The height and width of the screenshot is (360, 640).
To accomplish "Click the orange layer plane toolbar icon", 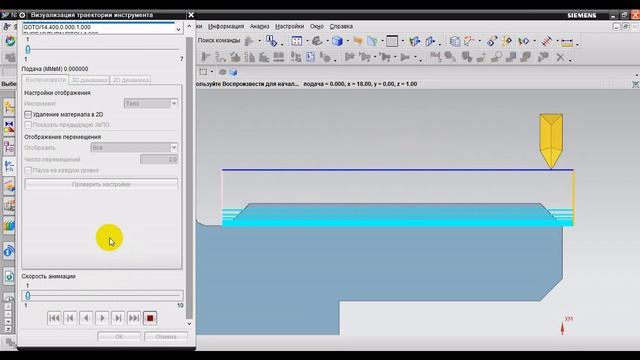I will pyautogui.click(x=358, y=41).
